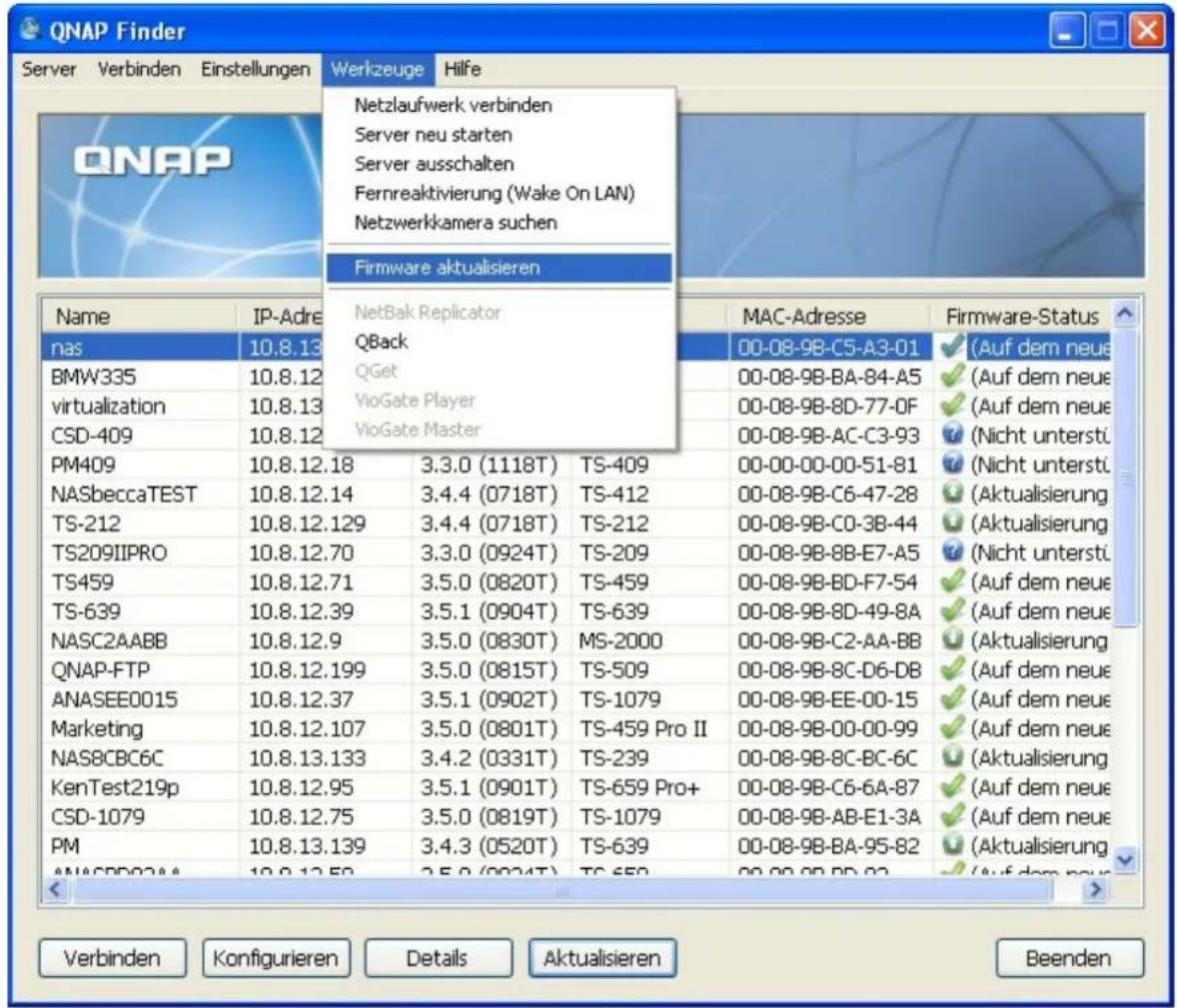Open the Verbinden menu
Screen dimensions: 1177x1008
[x=139, y=69]
